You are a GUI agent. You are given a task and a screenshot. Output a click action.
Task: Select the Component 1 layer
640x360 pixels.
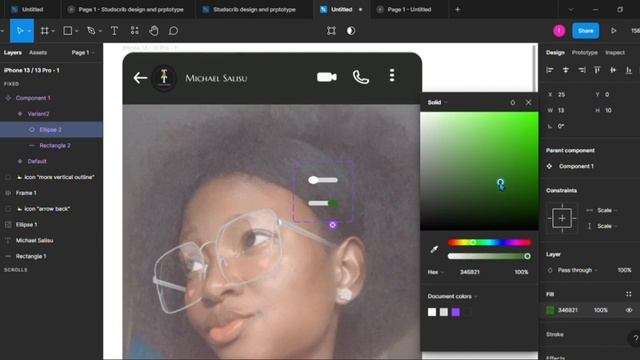click(x=33, y=98)
